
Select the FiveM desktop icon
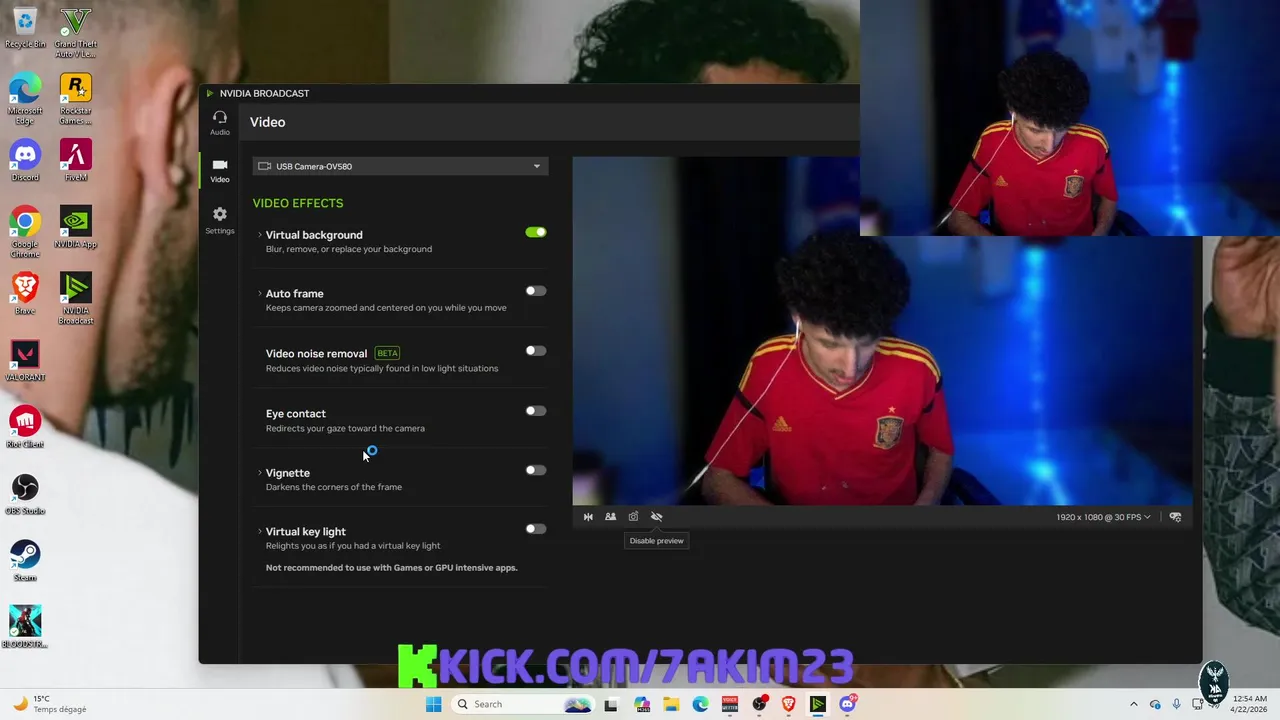tap(76, 161)
